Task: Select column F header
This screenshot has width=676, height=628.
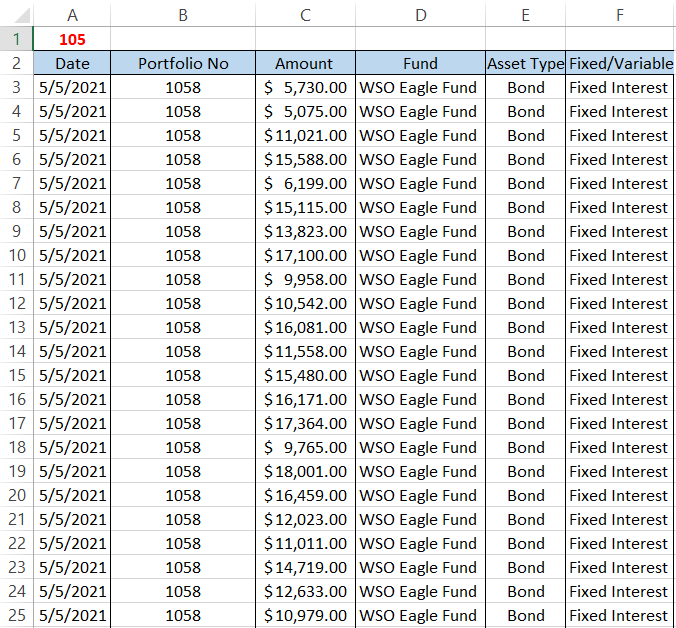Action: click(x=620, y=15)
